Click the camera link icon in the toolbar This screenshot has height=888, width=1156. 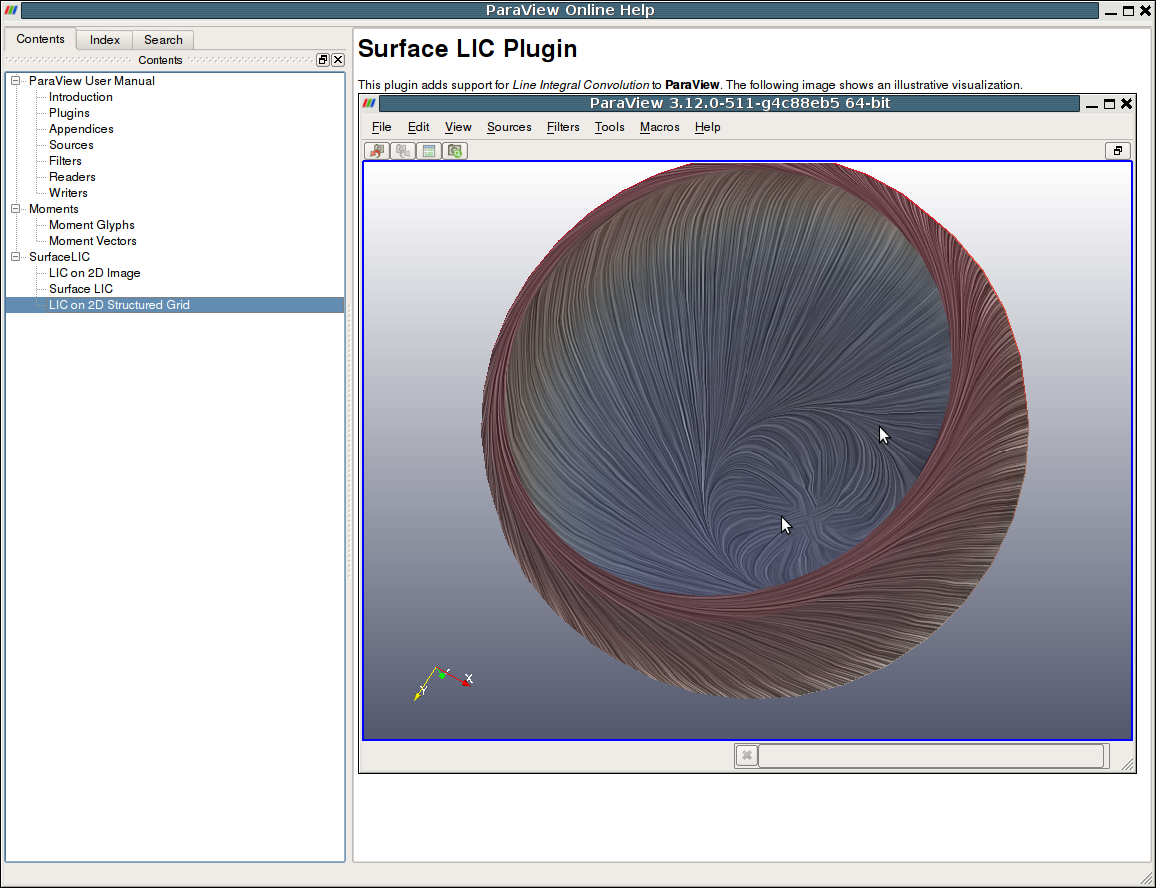[402, 150]
